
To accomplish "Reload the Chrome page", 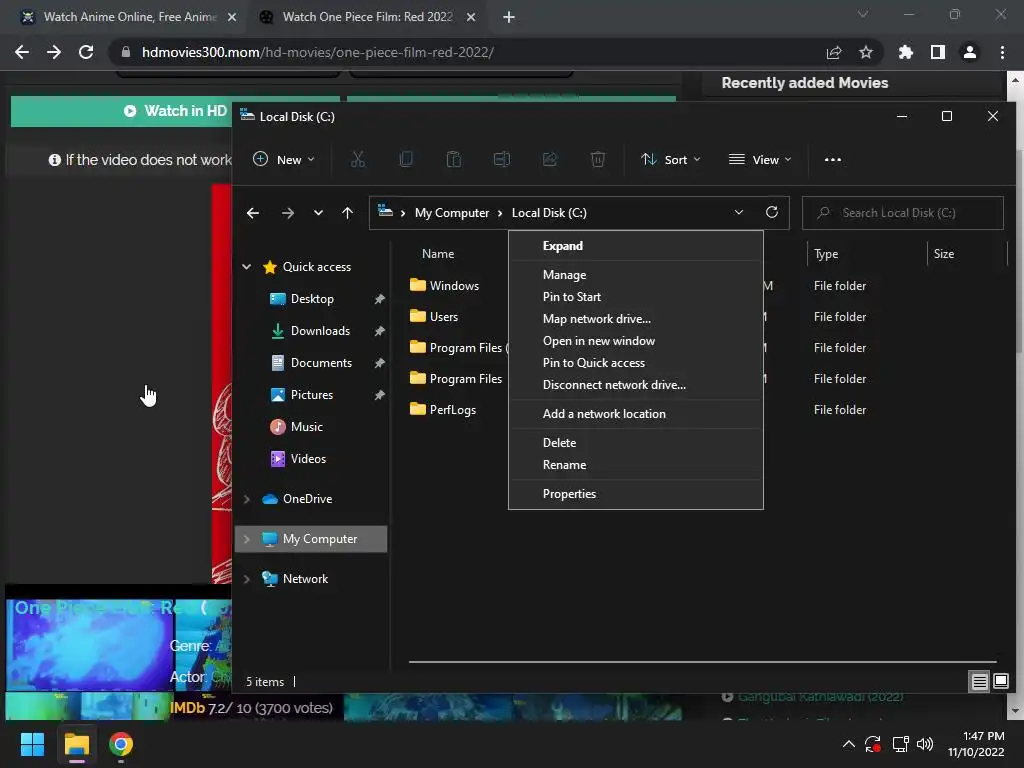I will [x=86, y=52].
